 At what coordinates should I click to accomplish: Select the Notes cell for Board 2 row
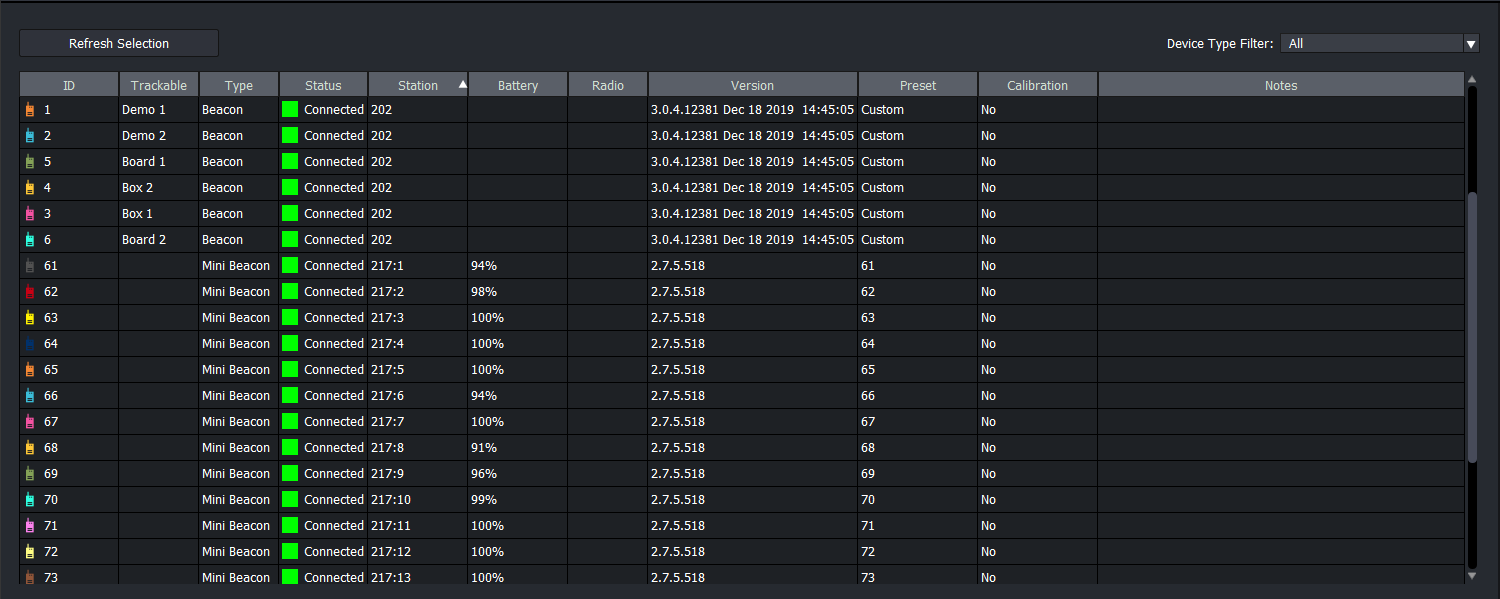point(1280,240)
